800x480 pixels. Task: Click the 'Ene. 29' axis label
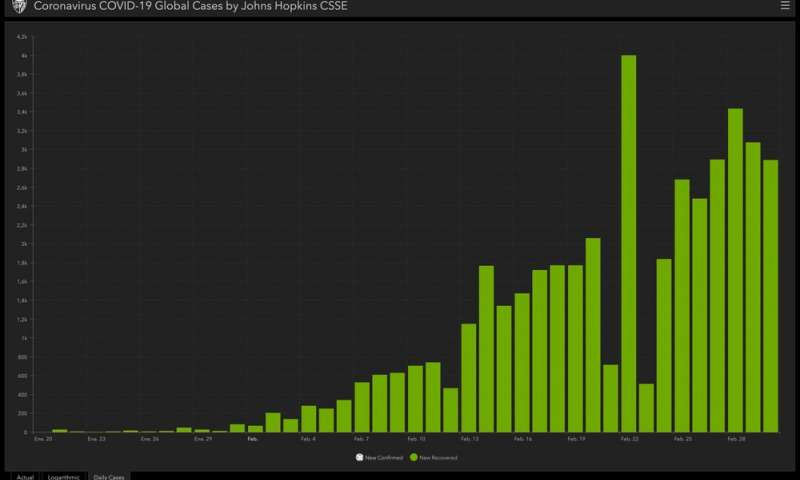pos(203,439)
